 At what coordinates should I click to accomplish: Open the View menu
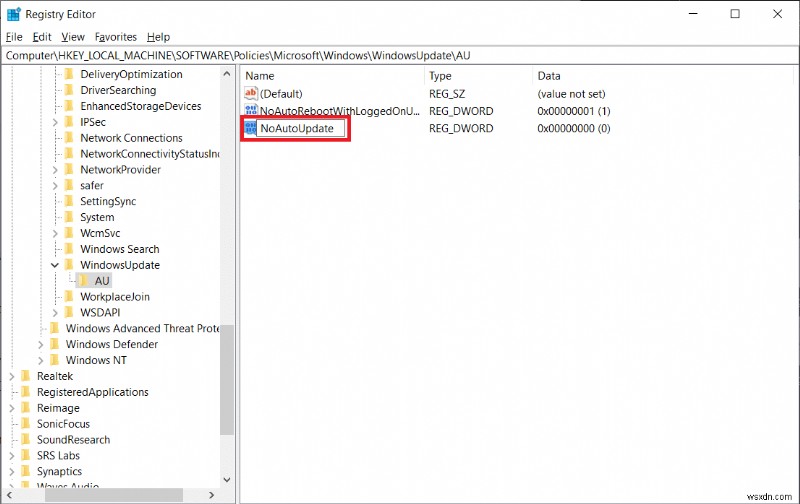click(x=73, y=37)
